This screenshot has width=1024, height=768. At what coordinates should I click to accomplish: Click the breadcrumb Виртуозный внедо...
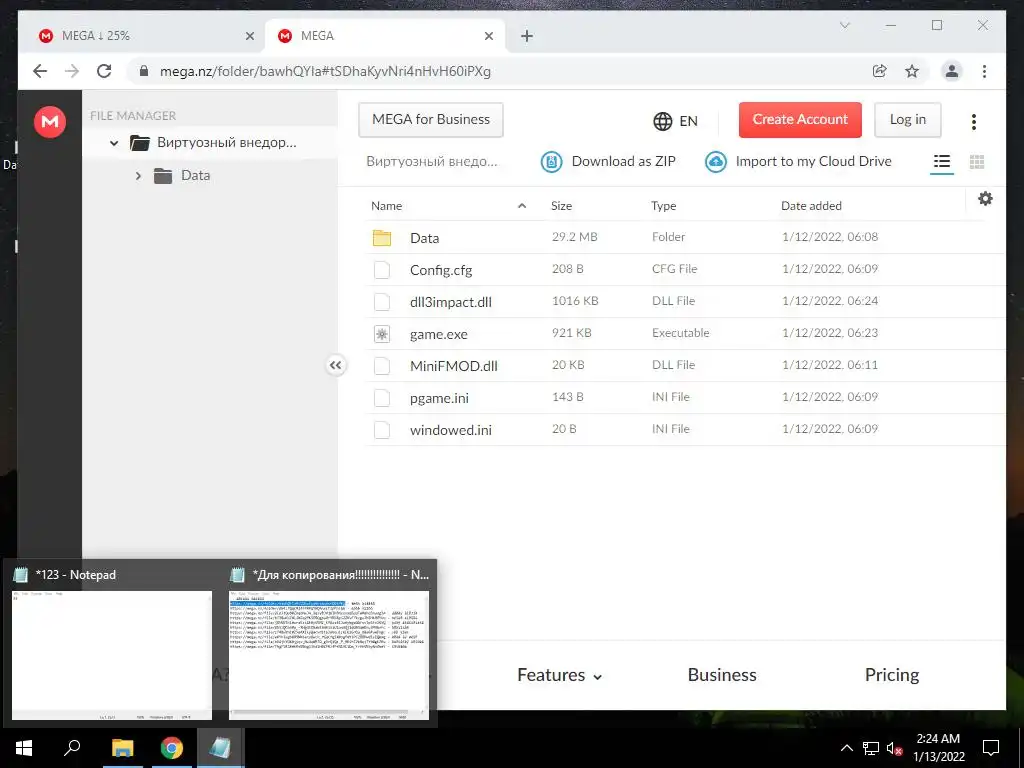[432, 161]
